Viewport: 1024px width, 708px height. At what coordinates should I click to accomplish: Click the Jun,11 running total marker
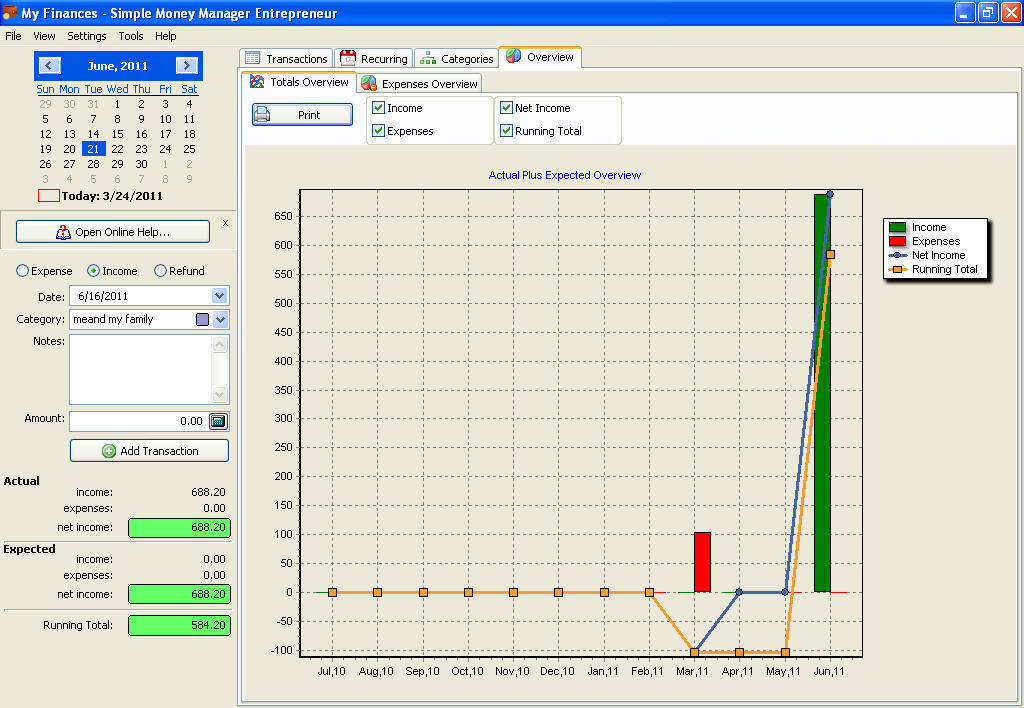pyautogui.click(x=830, y=255)
